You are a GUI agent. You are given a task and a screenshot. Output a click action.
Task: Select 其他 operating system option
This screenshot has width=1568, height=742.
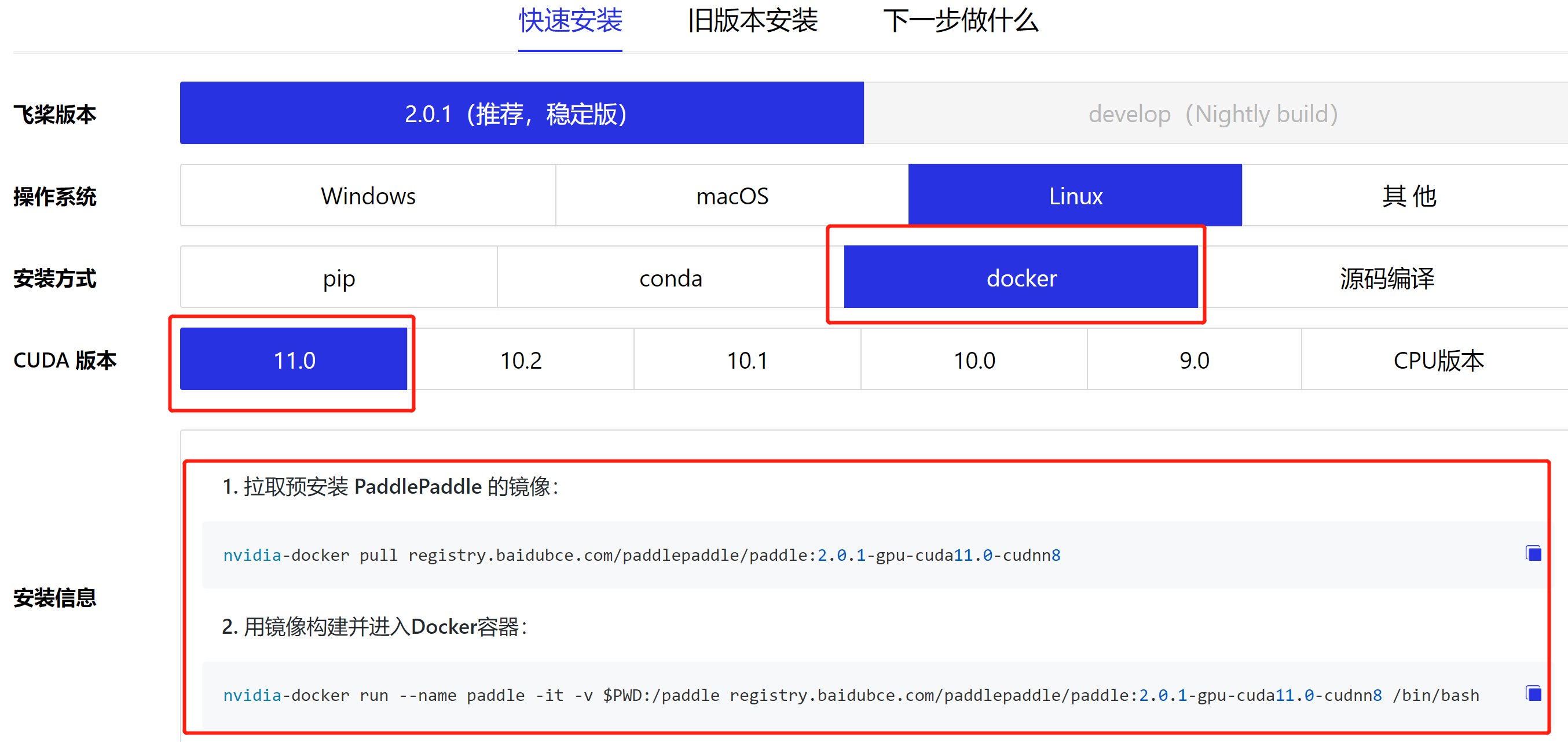point(1409,196)
